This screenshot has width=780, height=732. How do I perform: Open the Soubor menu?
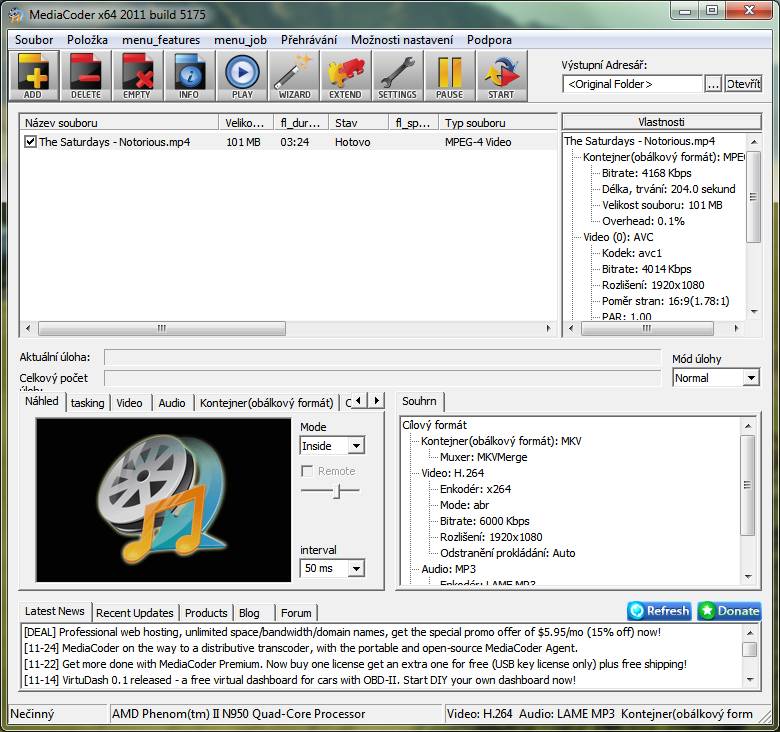[x=34, y=40]
